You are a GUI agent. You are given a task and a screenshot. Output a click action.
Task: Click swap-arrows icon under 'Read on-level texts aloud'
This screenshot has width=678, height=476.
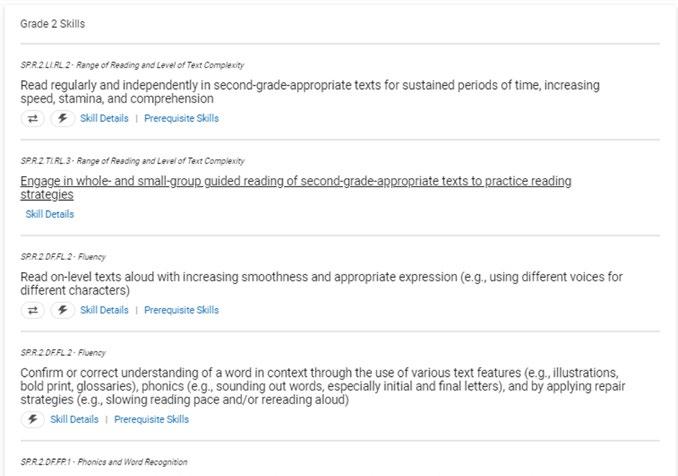(x=33, y=310)
